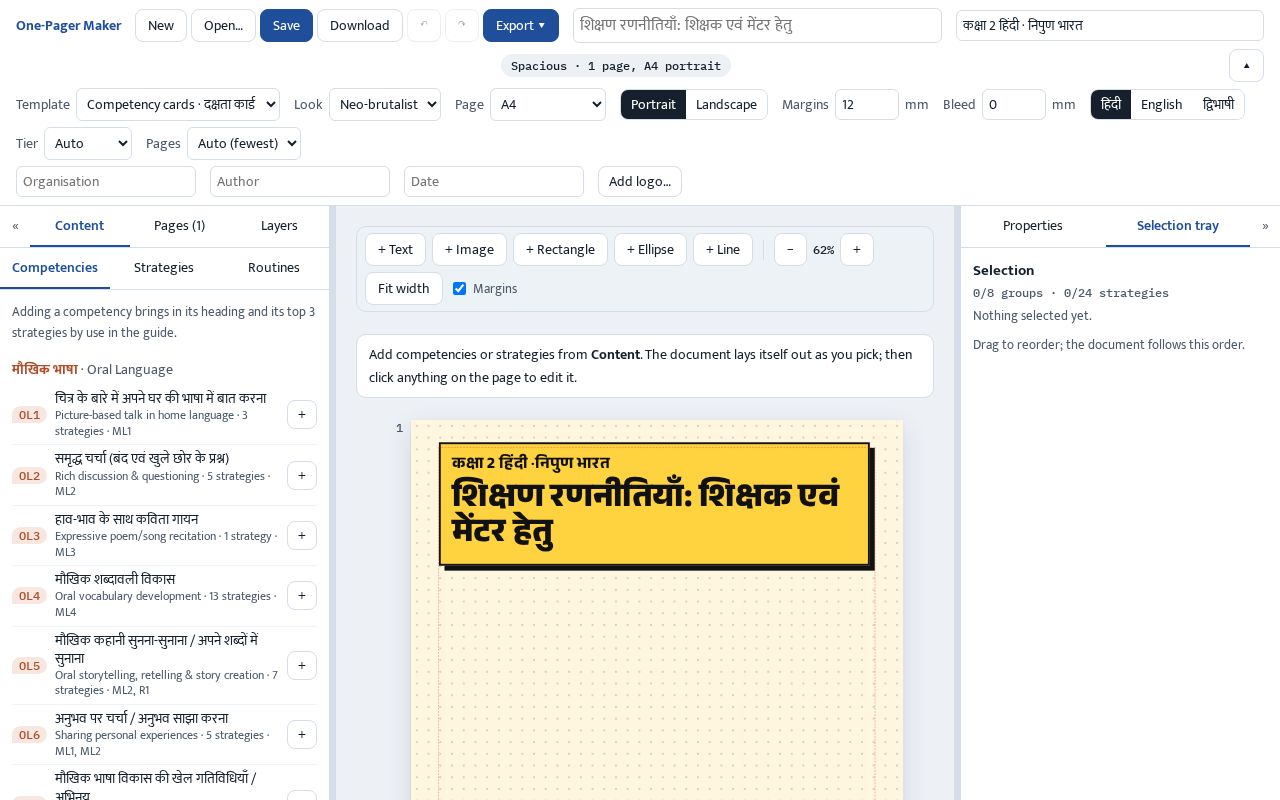Open the Strategies sub-tab
The height and width of the screenshot is (800, 1280).
(164, 268)
